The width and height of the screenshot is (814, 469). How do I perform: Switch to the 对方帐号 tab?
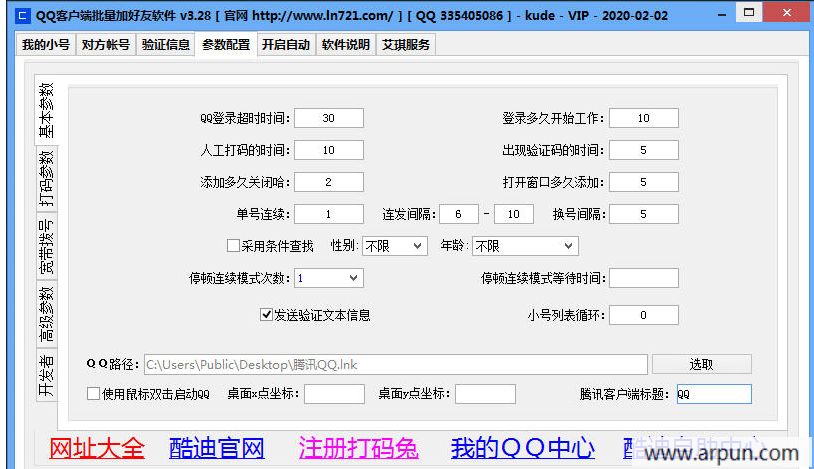(x=106, y=45)
